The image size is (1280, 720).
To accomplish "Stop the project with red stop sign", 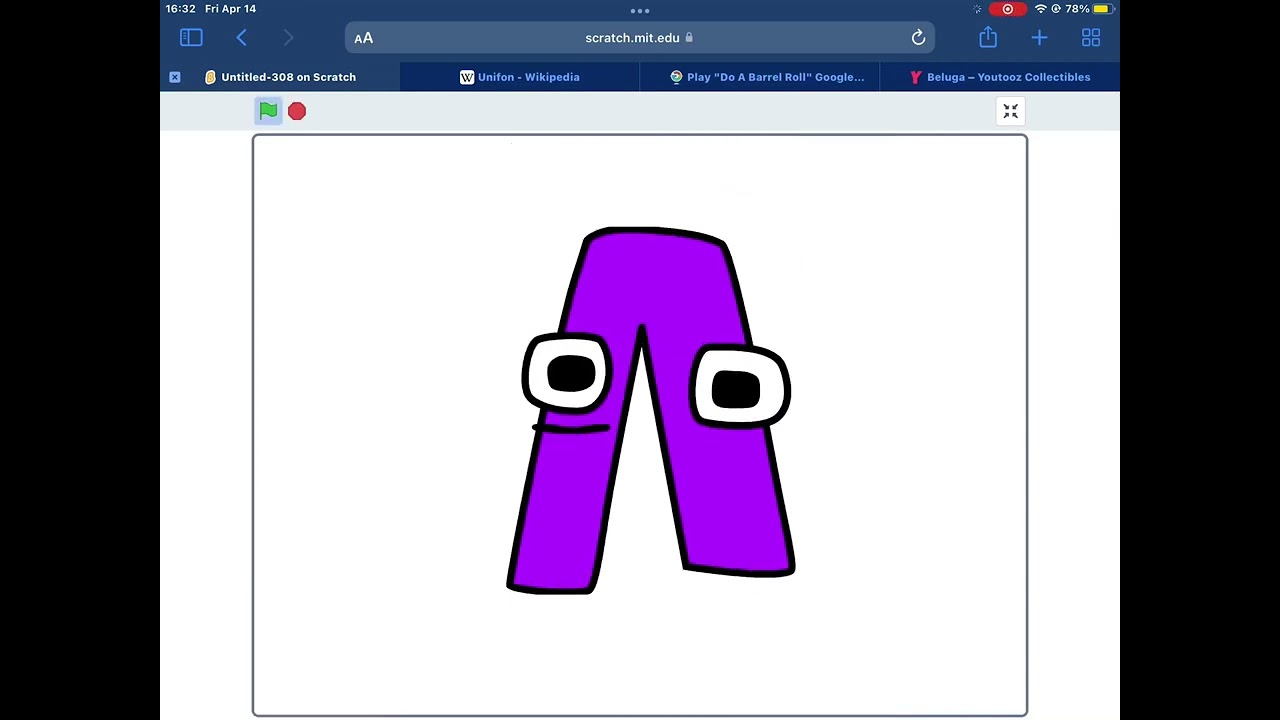I will coord(297,111).
